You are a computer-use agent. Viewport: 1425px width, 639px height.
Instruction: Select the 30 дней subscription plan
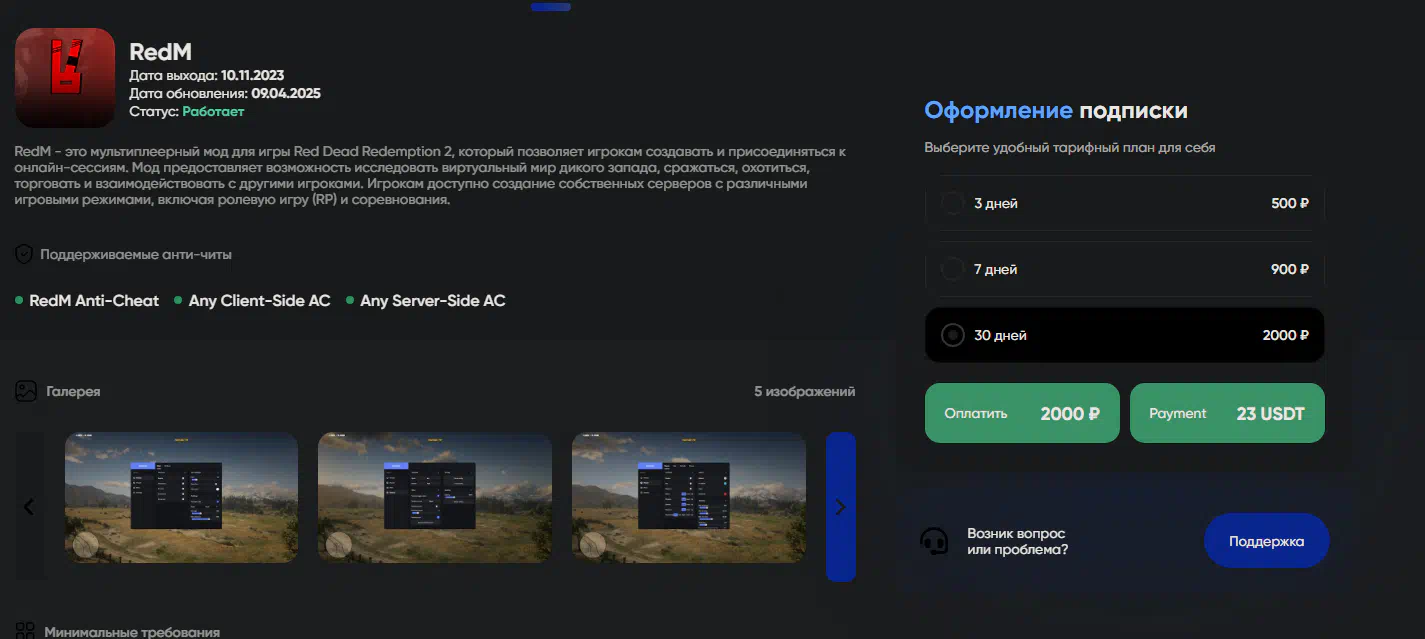pos(1125,335)
